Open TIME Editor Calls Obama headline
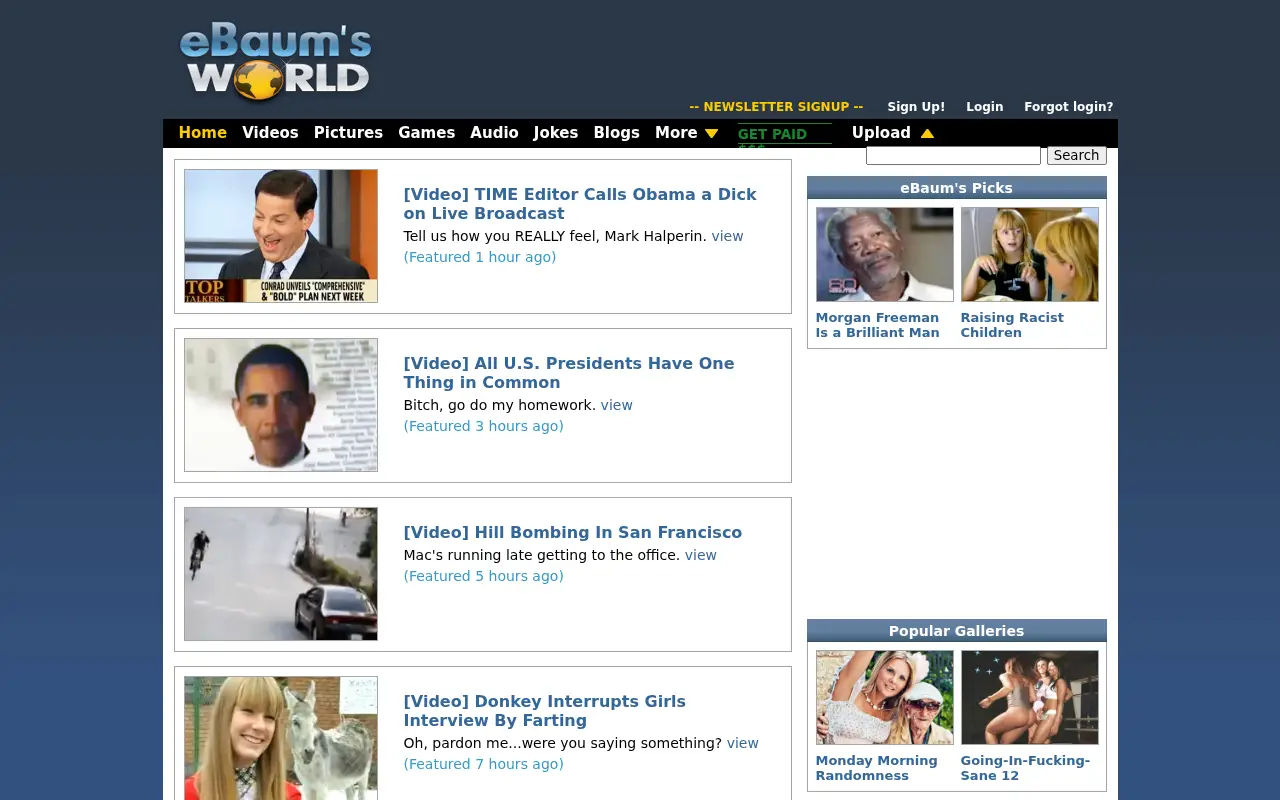 [x=580, y=204]
